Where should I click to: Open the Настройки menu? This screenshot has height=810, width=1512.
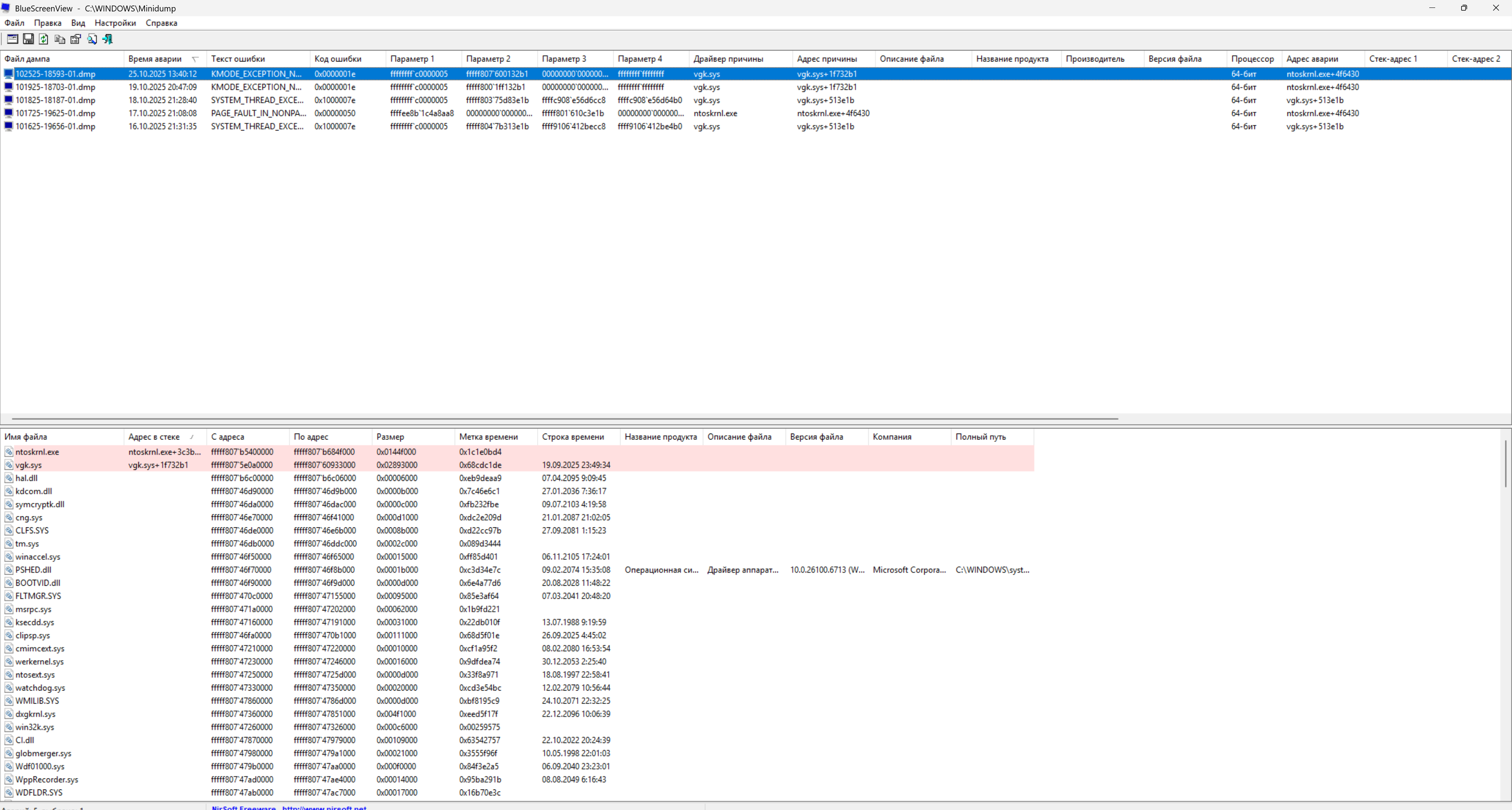coord(115,23)
